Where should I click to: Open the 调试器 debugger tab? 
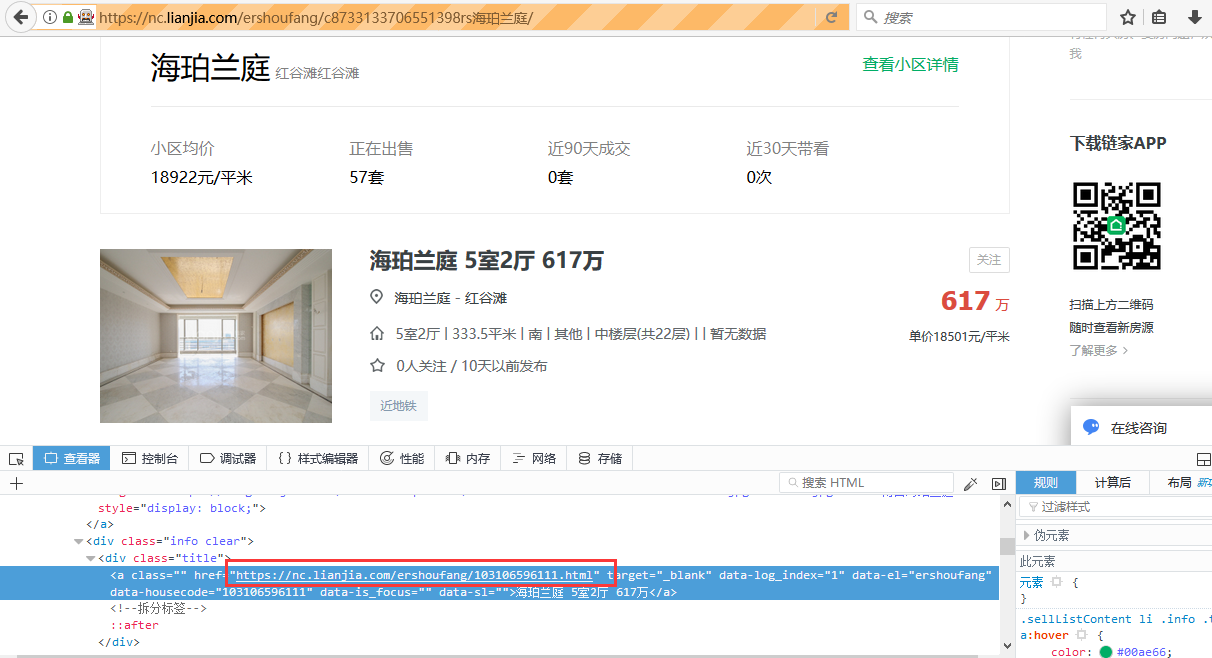click(228, 458)
